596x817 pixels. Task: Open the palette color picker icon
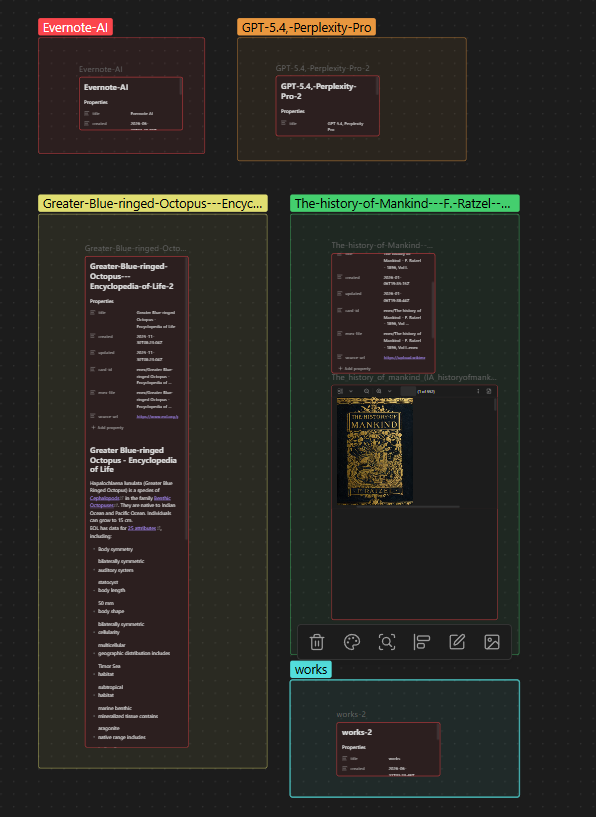click(x=352, y=642)
